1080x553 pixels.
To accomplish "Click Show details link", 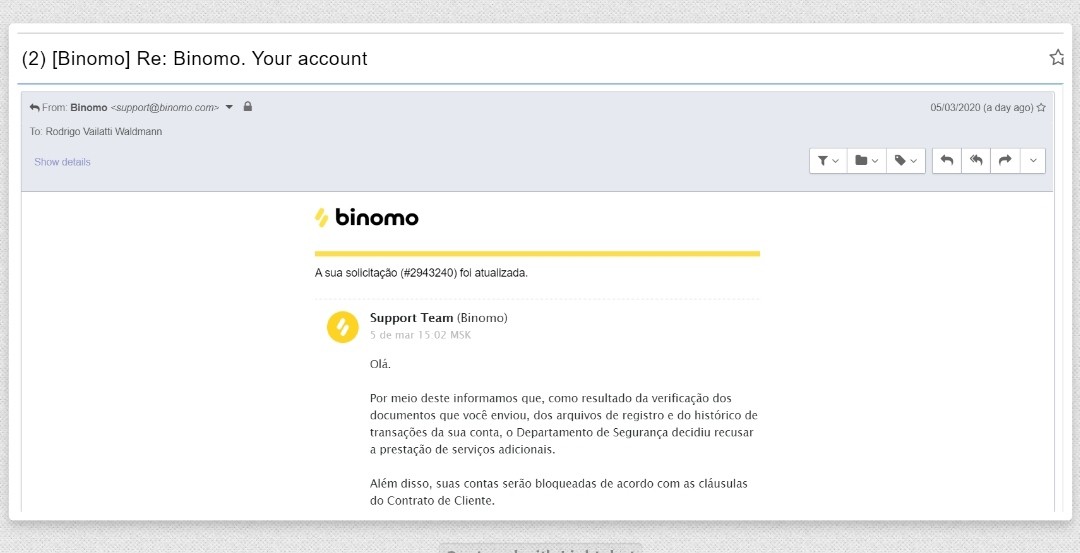I will point(62,162).
